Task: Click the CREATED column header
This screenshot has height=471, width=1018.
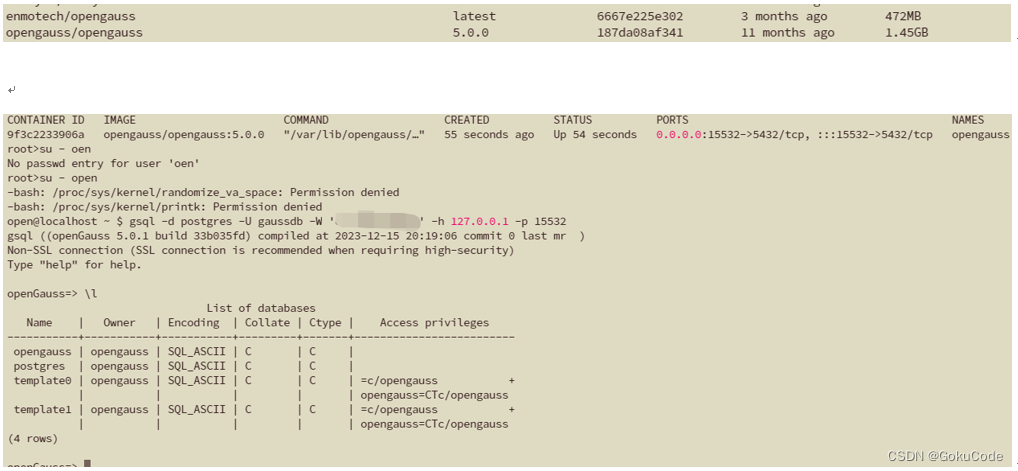Action: tap(467, 120)
